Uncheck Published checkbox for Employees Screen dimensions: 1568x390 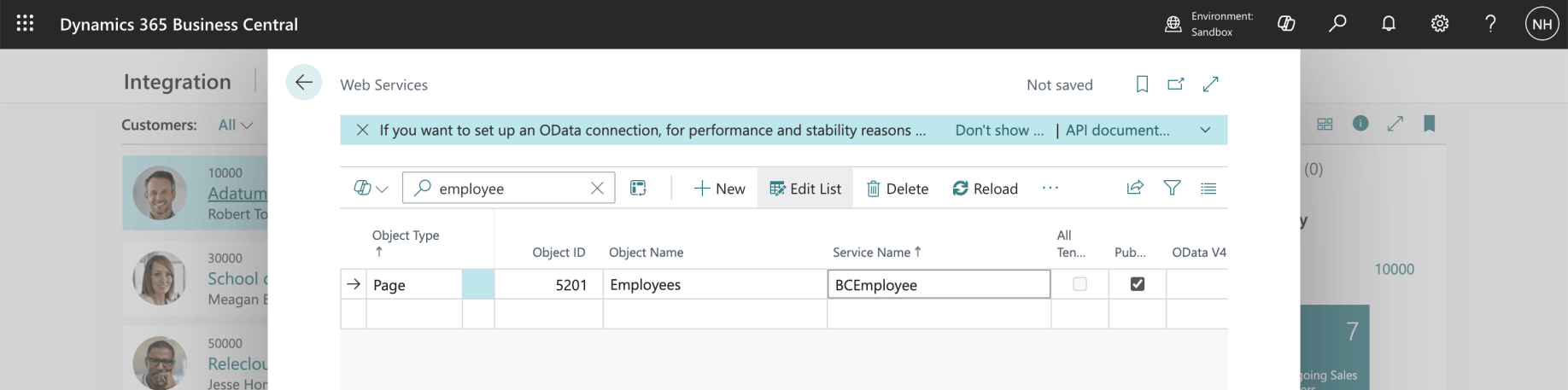point(1137,284)
